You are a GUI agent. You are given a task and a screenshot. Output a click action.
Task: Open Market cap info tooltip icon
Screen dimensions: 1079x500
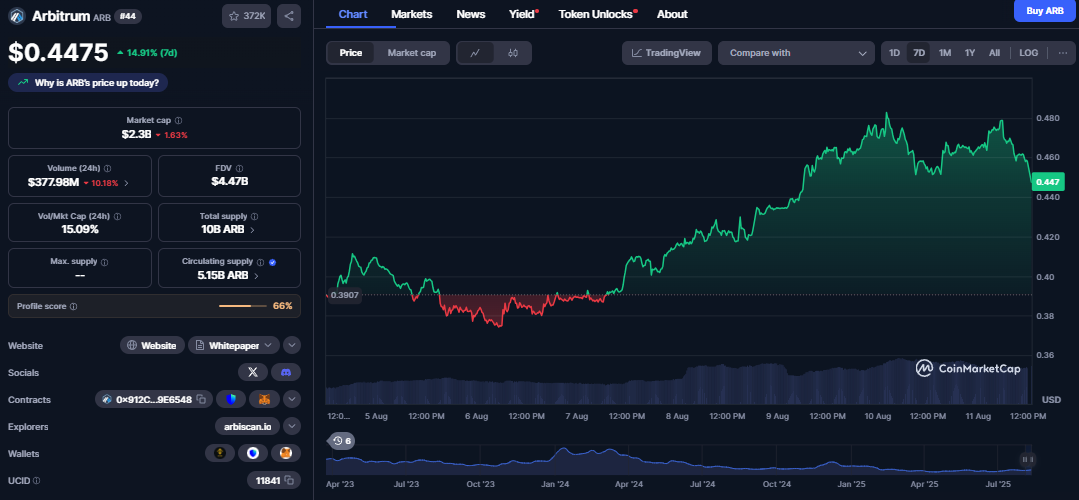(179, 120)
